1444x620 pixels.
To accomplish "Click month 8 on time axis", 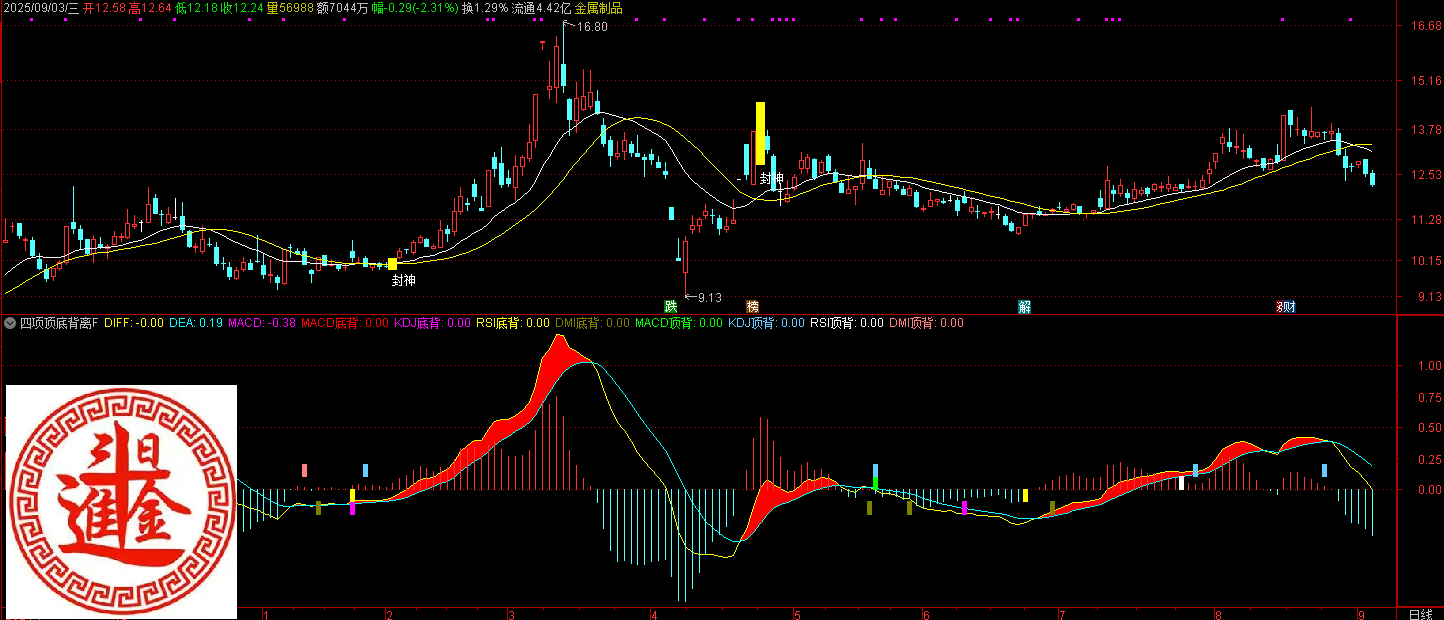I will 1218,614.
